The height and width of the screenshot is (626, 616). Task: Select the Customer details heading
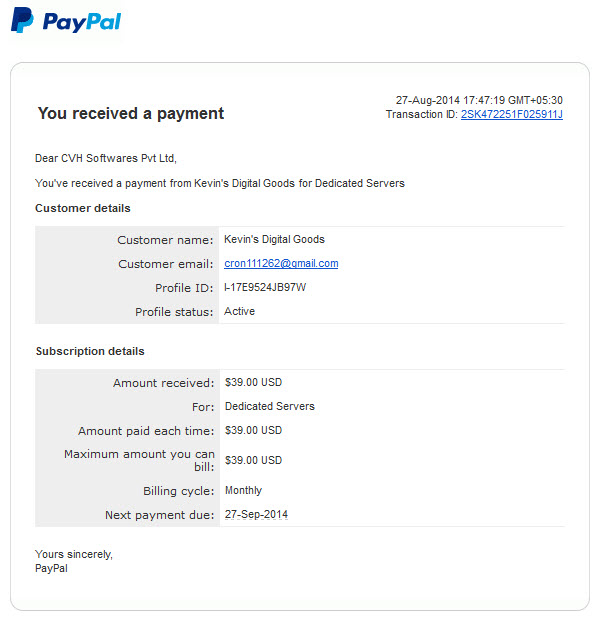pos(83,208)
